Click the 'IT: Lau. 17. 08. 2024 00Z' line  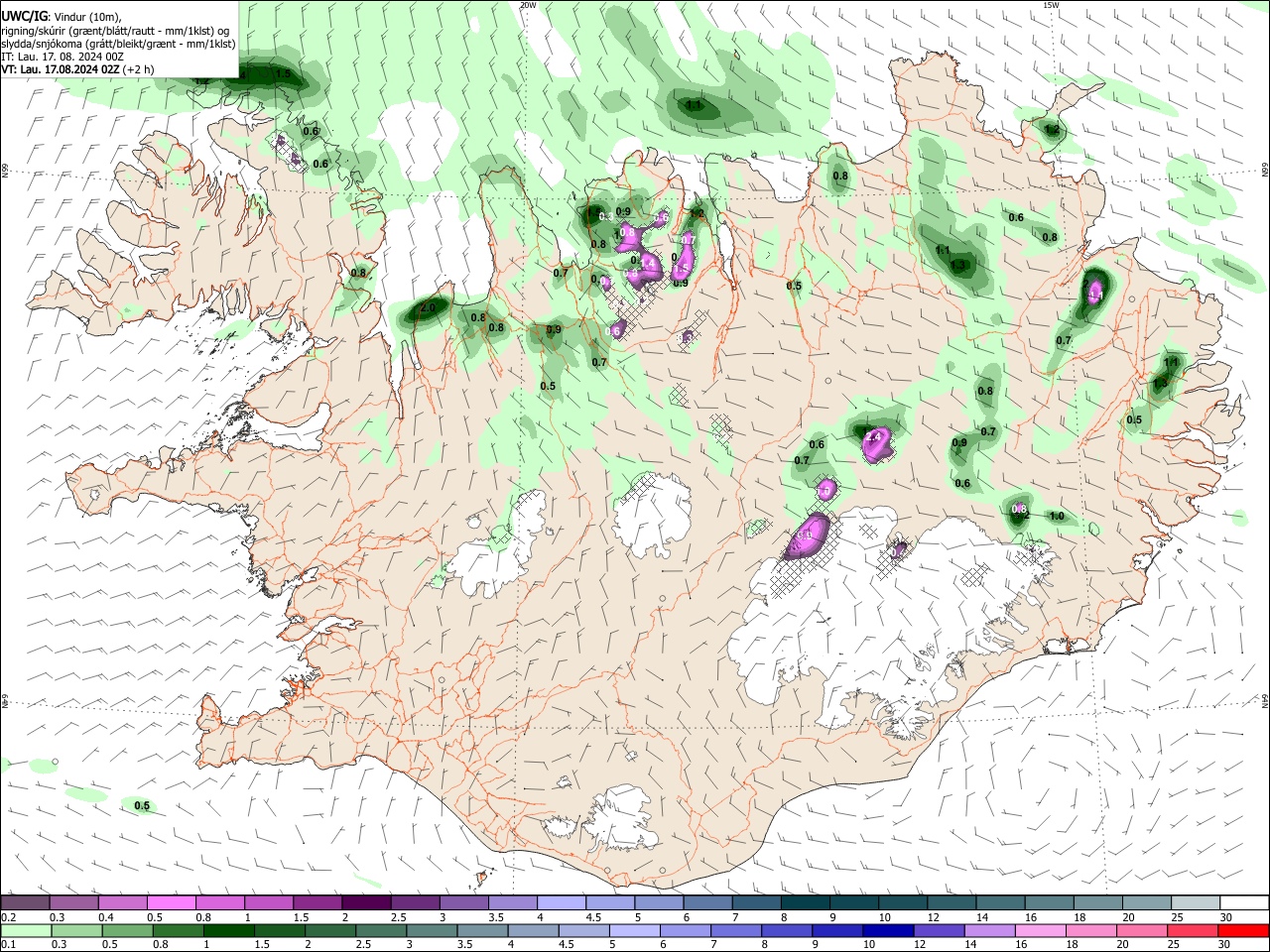63,57
